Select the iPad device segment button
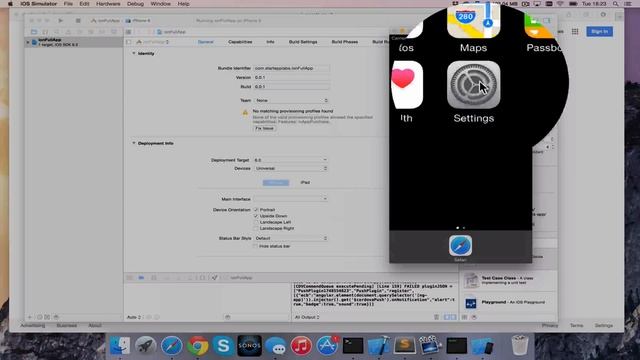This screenshot has width=640, height=360. pos(305,182)
